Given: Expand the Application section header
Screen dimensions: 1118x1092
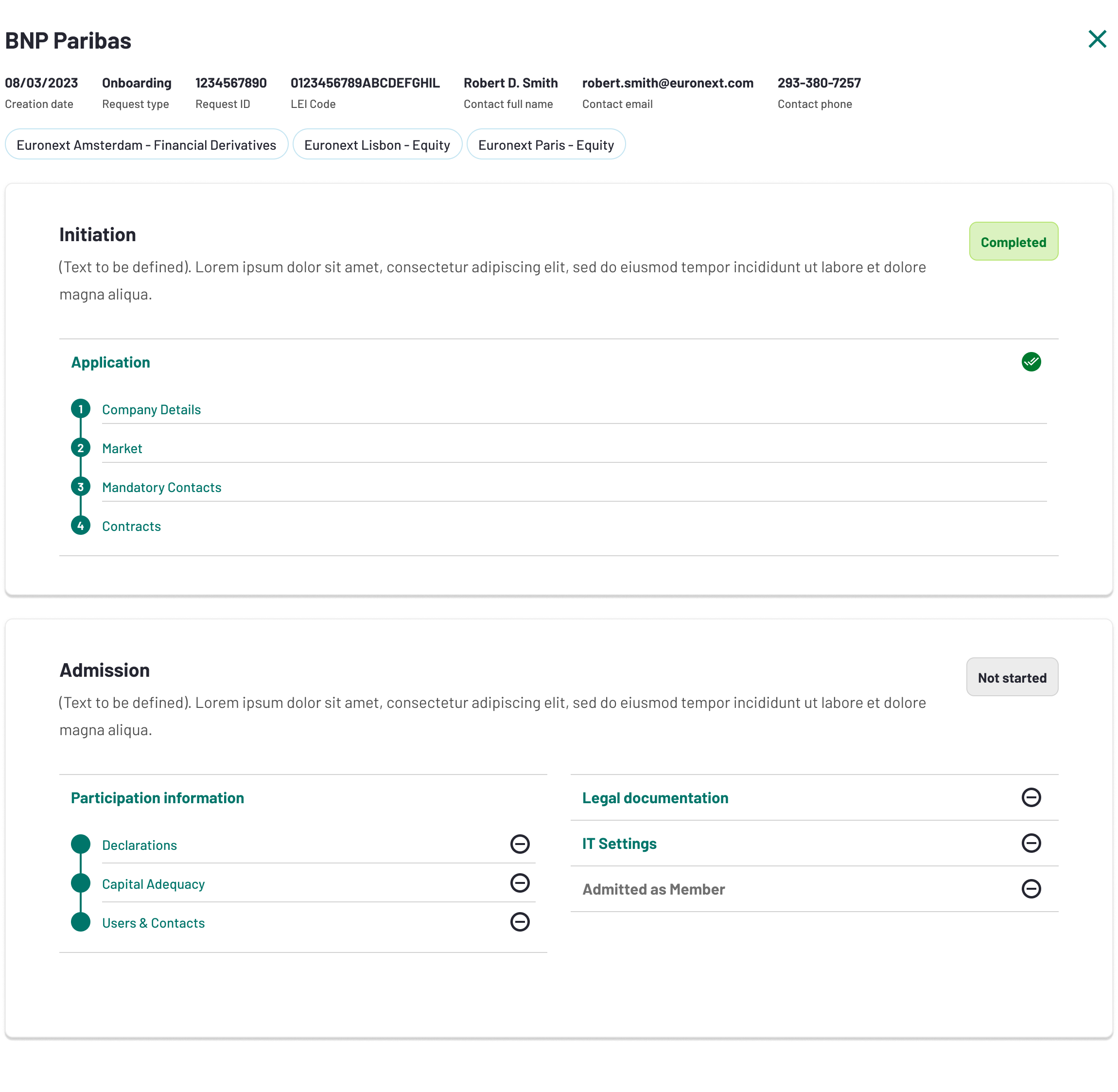Looking at the screenshot, I should 111,363.
